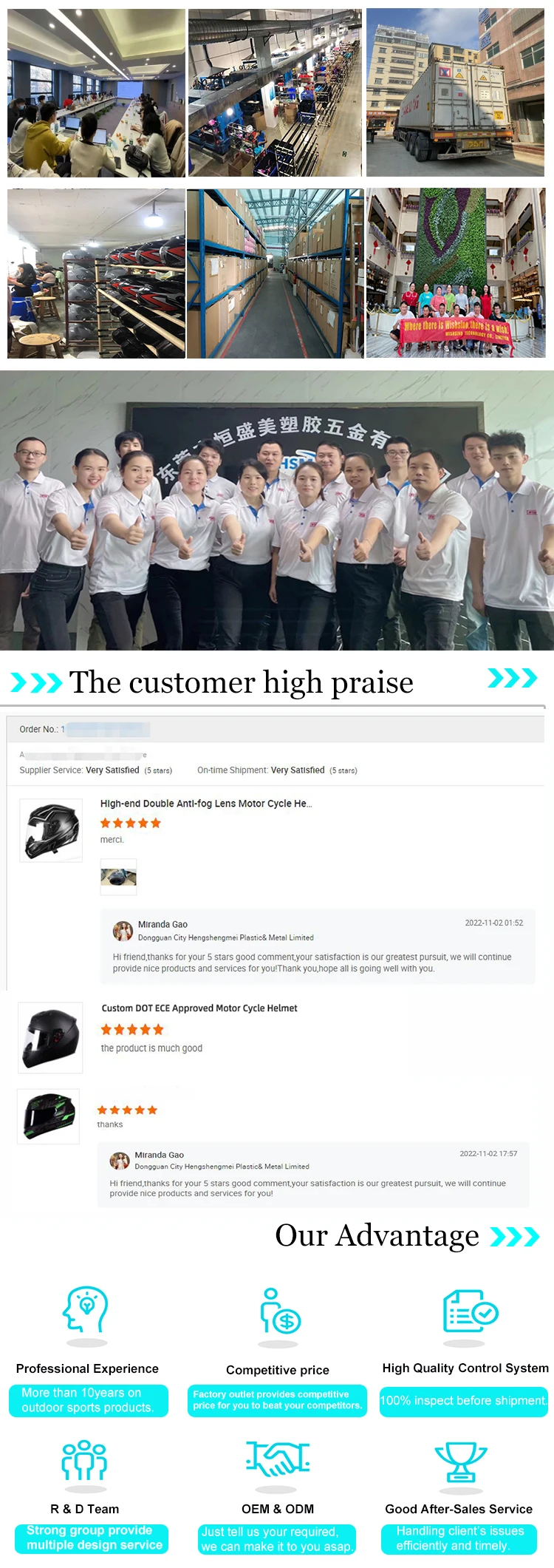This screenshot has height=1568, width=554.
Task: Click Miranda Gao's avatar in first reply
Action: (123, 931)
